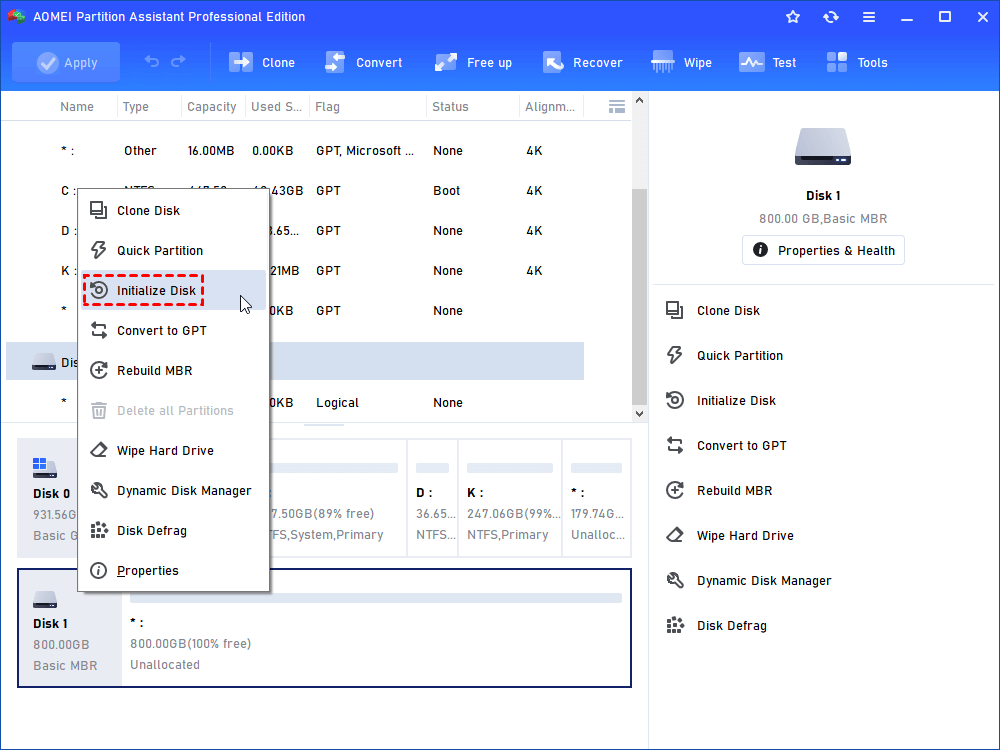
Task: Click the Properties & Health button
Action: coord(823,250)
